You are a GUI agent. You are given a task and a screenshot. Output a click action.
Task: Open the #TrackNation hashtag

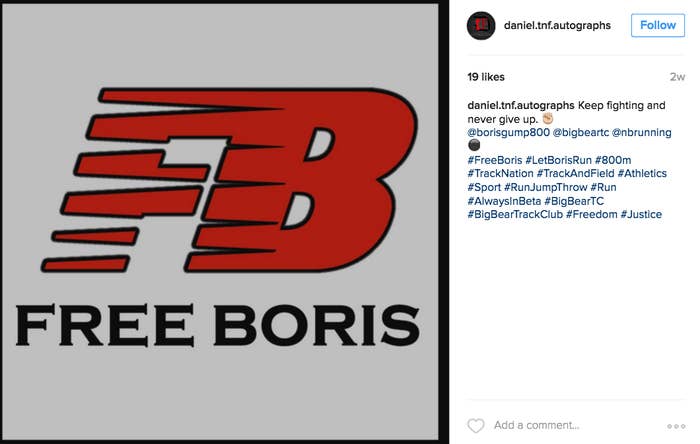500,173
